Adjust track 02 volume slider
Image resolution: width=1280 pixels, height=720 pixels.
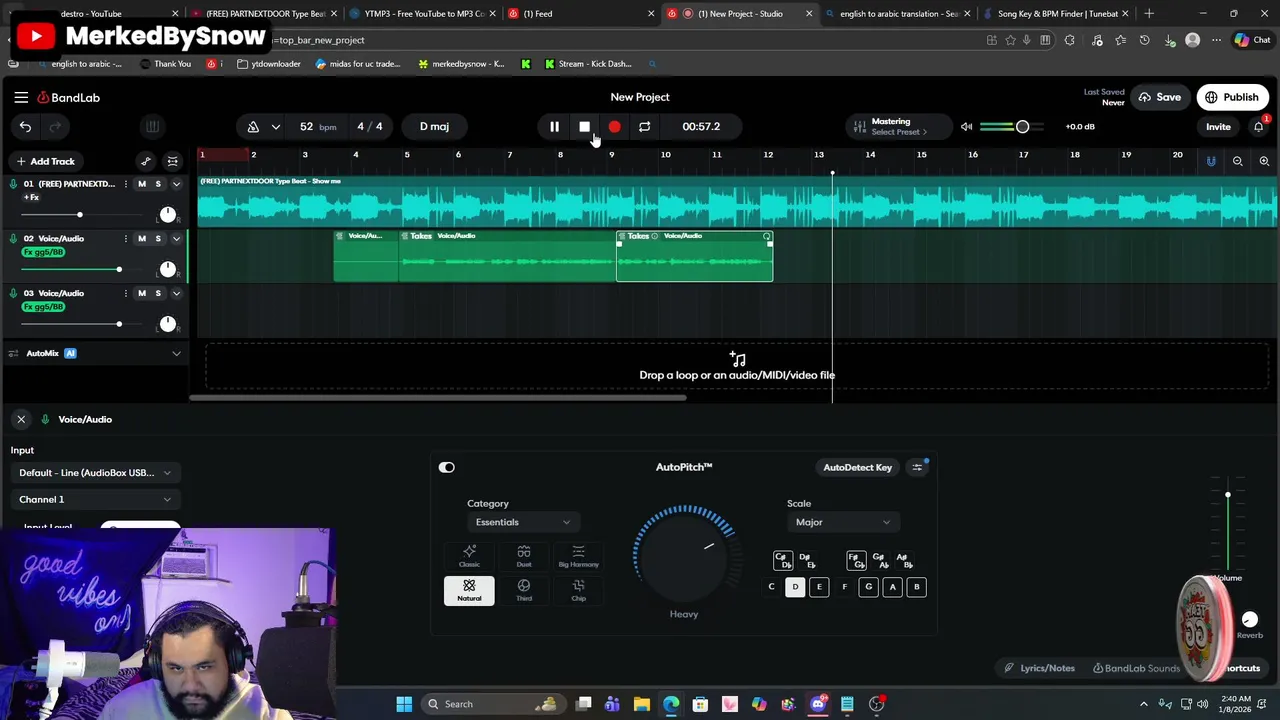(x=119, y=269)
